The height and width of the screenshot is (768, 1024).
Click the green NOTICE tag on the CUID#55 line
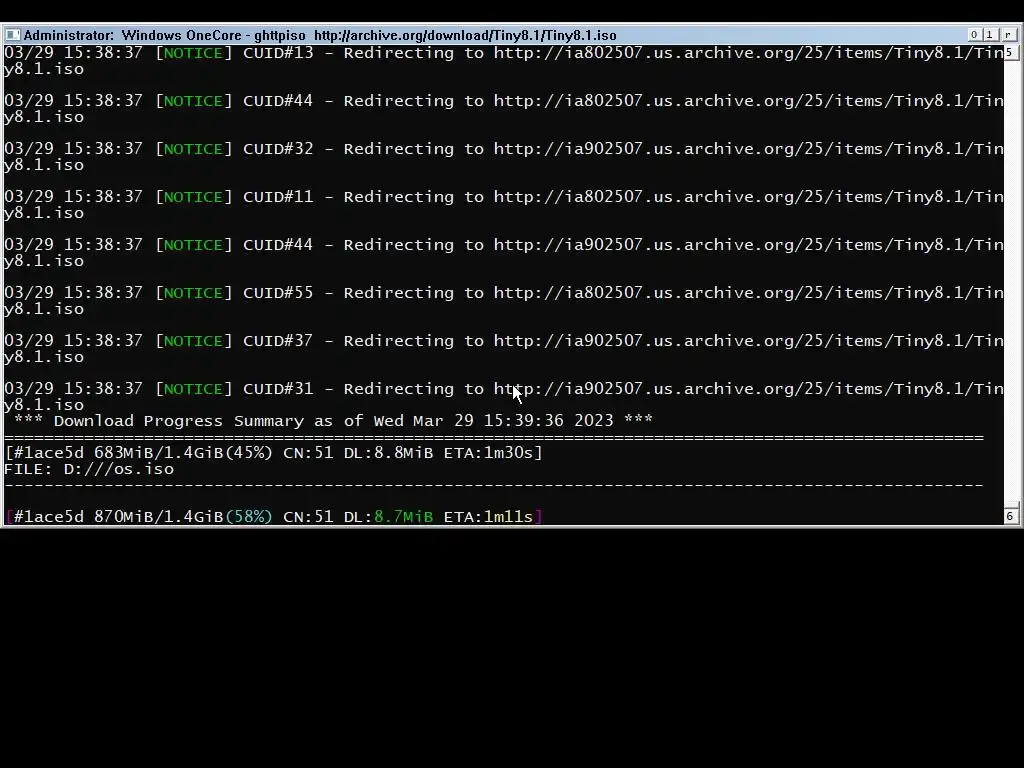click(x=193, y=293)
